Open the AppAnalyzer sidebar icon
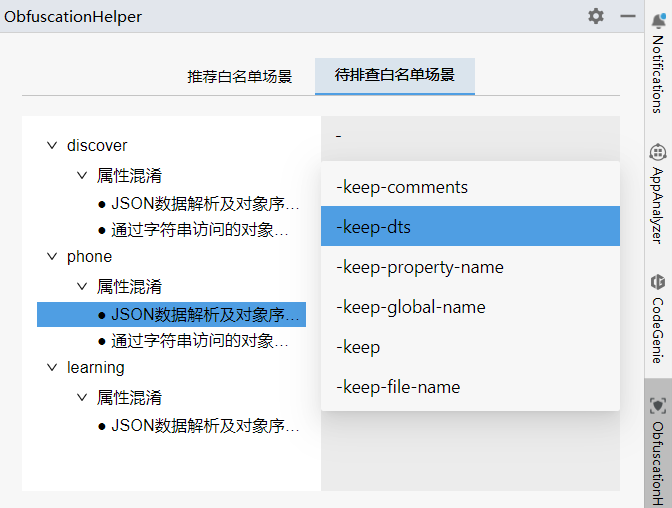The image size is (672, 508). pyautogui.click(x=658, y=153)
